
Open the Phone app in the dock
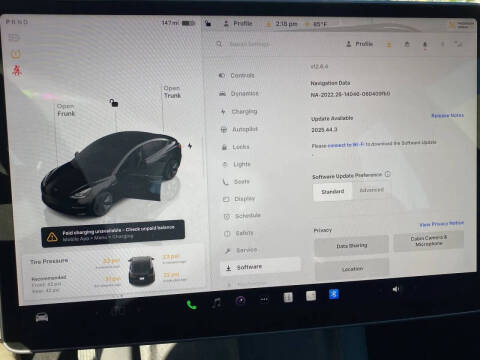[x=191, y=305]
